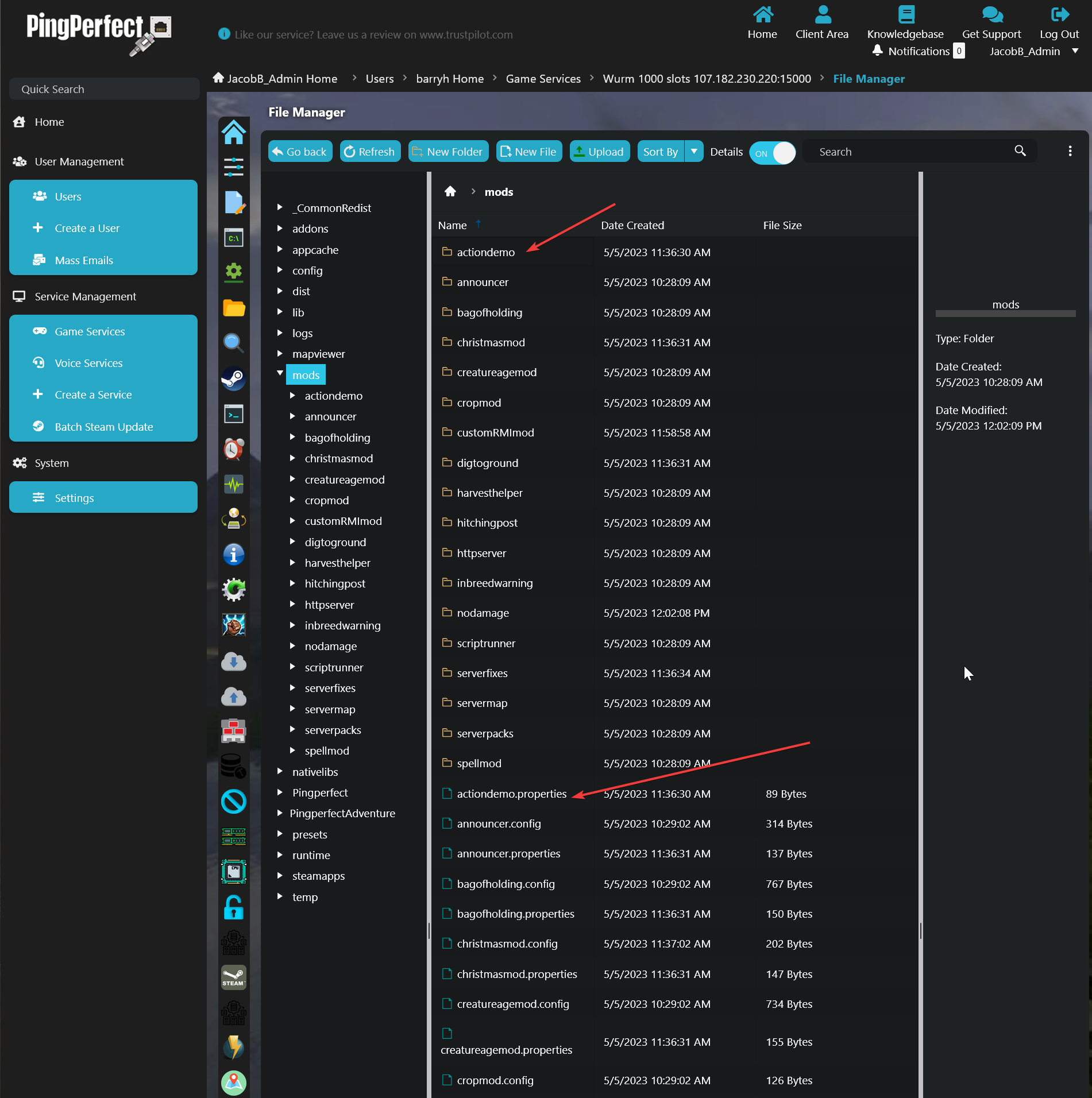Click the alarm clock icon in sidebar
1092x1098 pixels.
(x=233, y=449)
